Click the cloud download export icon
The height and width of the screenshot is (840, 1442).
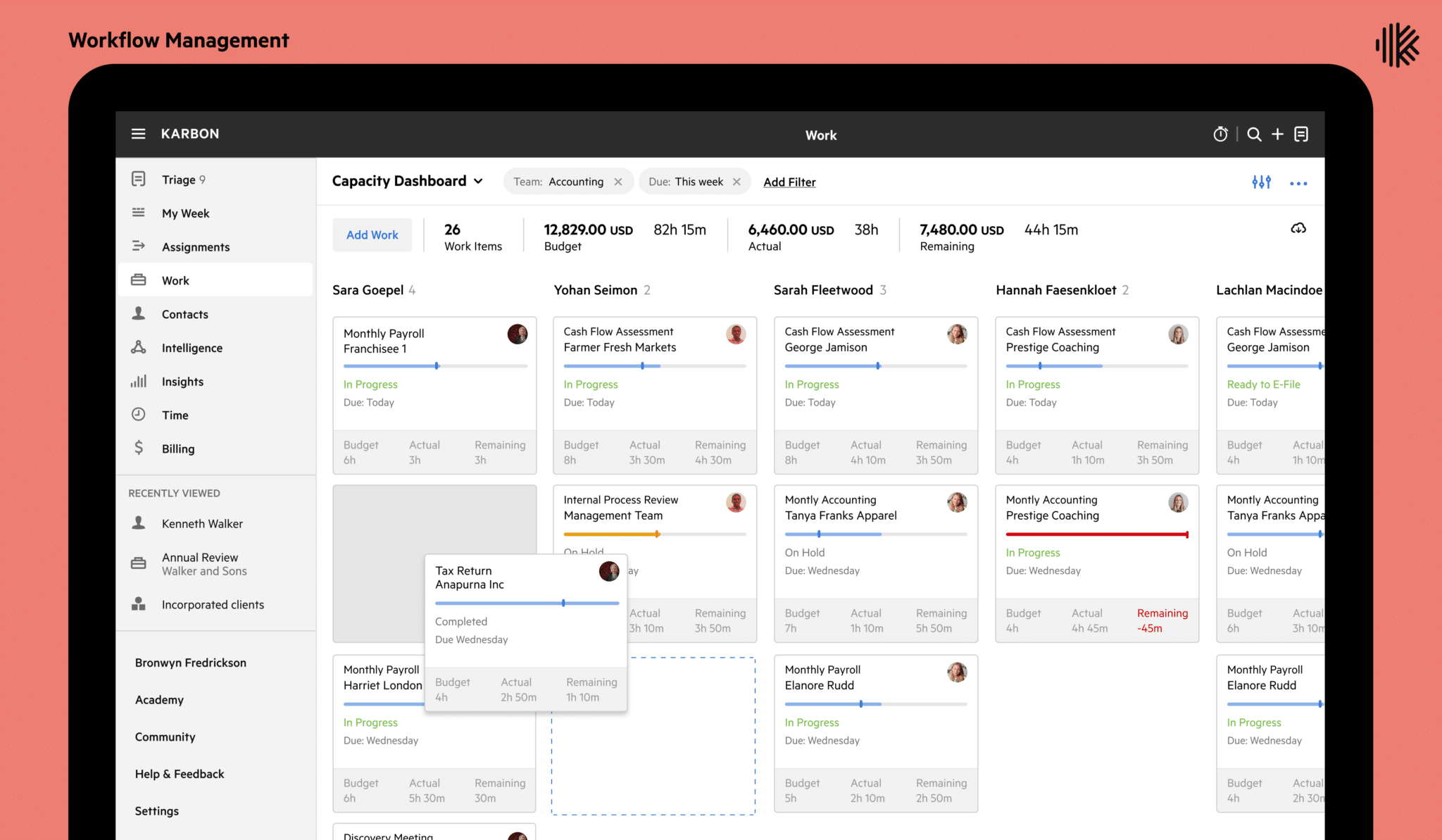[x=1298, y=228]
